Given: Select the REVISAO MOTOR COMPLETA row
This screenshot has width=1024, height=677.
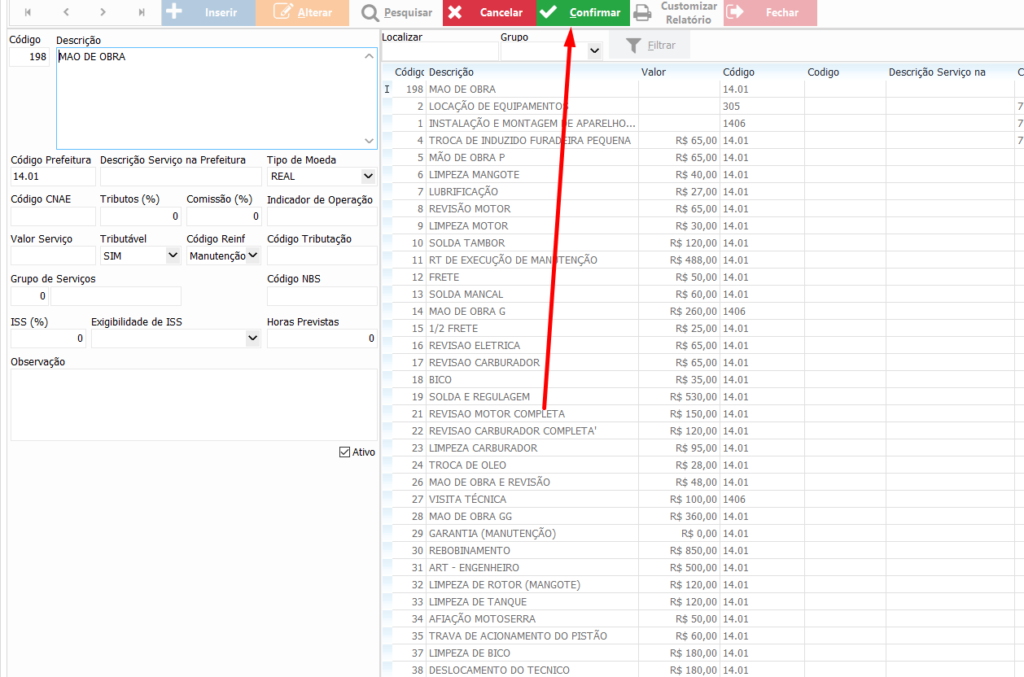Looking at the screenshot, I should (496, 414).
